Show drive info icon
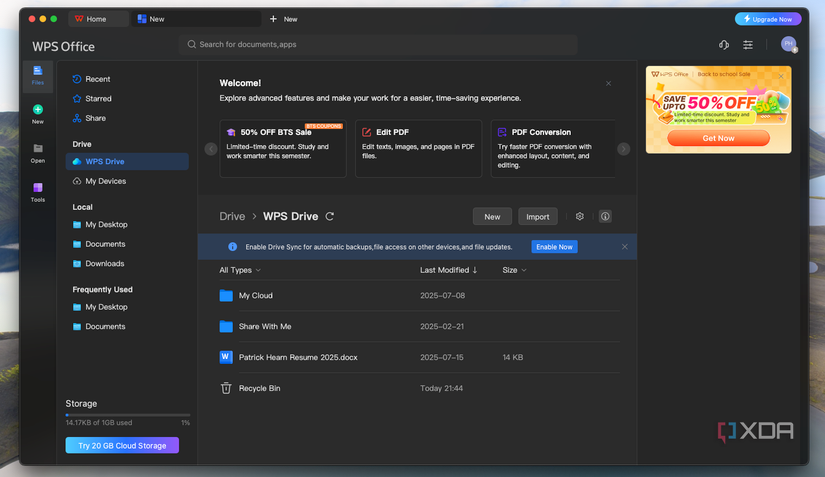Image resolution: width=825 pixels, height=477 pixels. (x=605, y=217)
